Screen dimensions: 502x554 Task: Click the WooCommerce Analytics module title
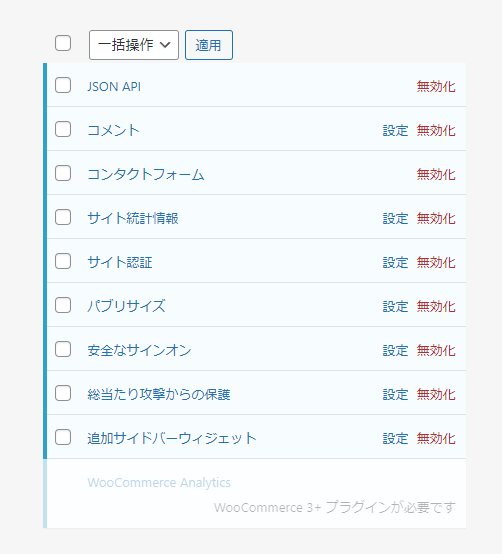click(x=159, y=483)
